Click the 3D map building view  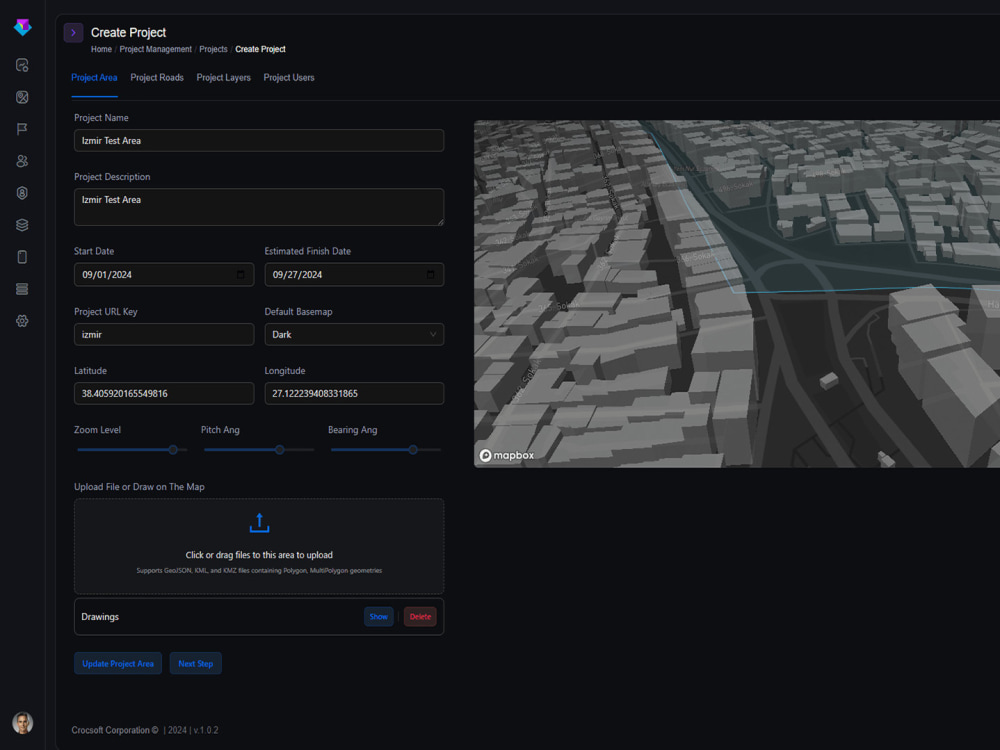point(737,293)
